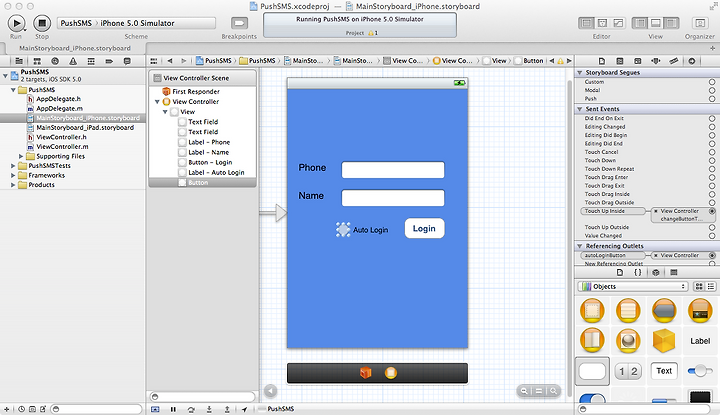Expand the Supporting Files folder
Viewport: 720px width, 415px height.
[21, 157]
